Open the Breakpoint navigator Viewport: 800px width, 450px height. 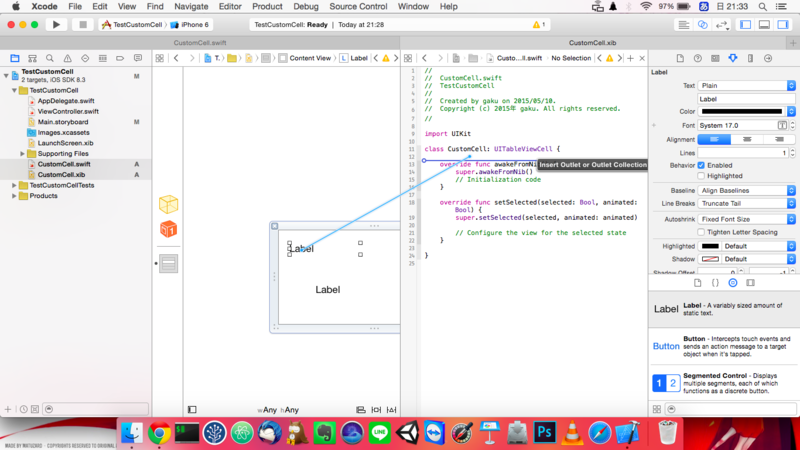(x=120, y=58)
